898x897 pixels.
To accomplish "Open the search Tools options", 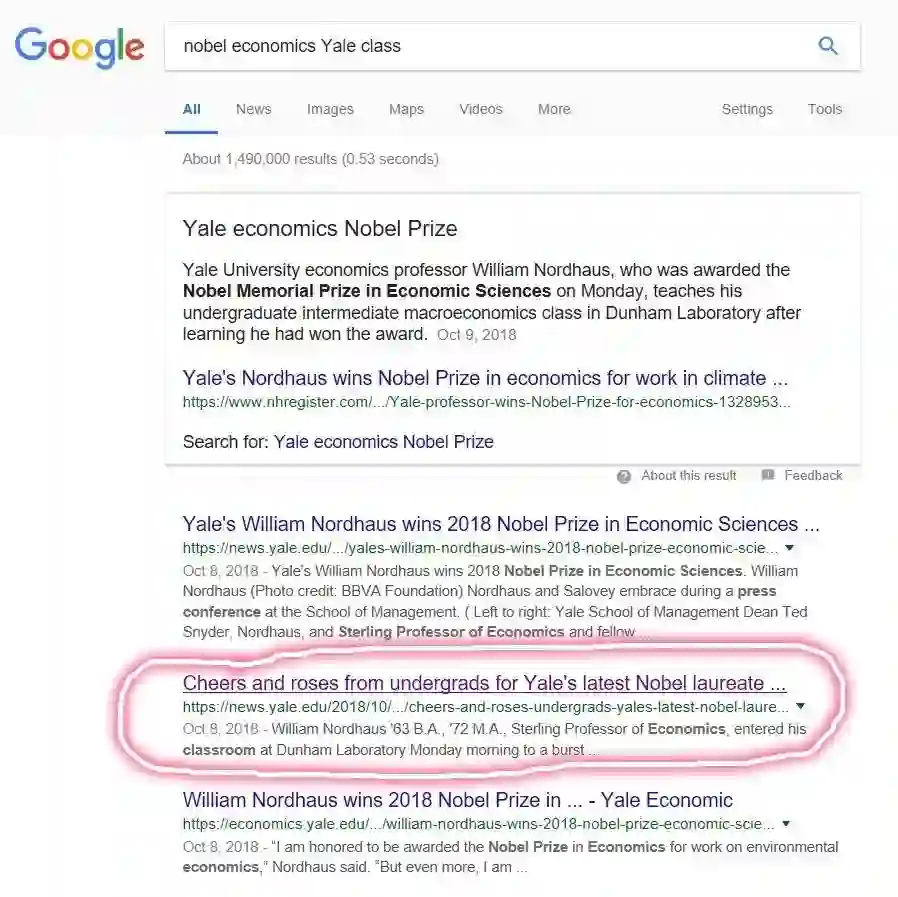I will (825, 109).
